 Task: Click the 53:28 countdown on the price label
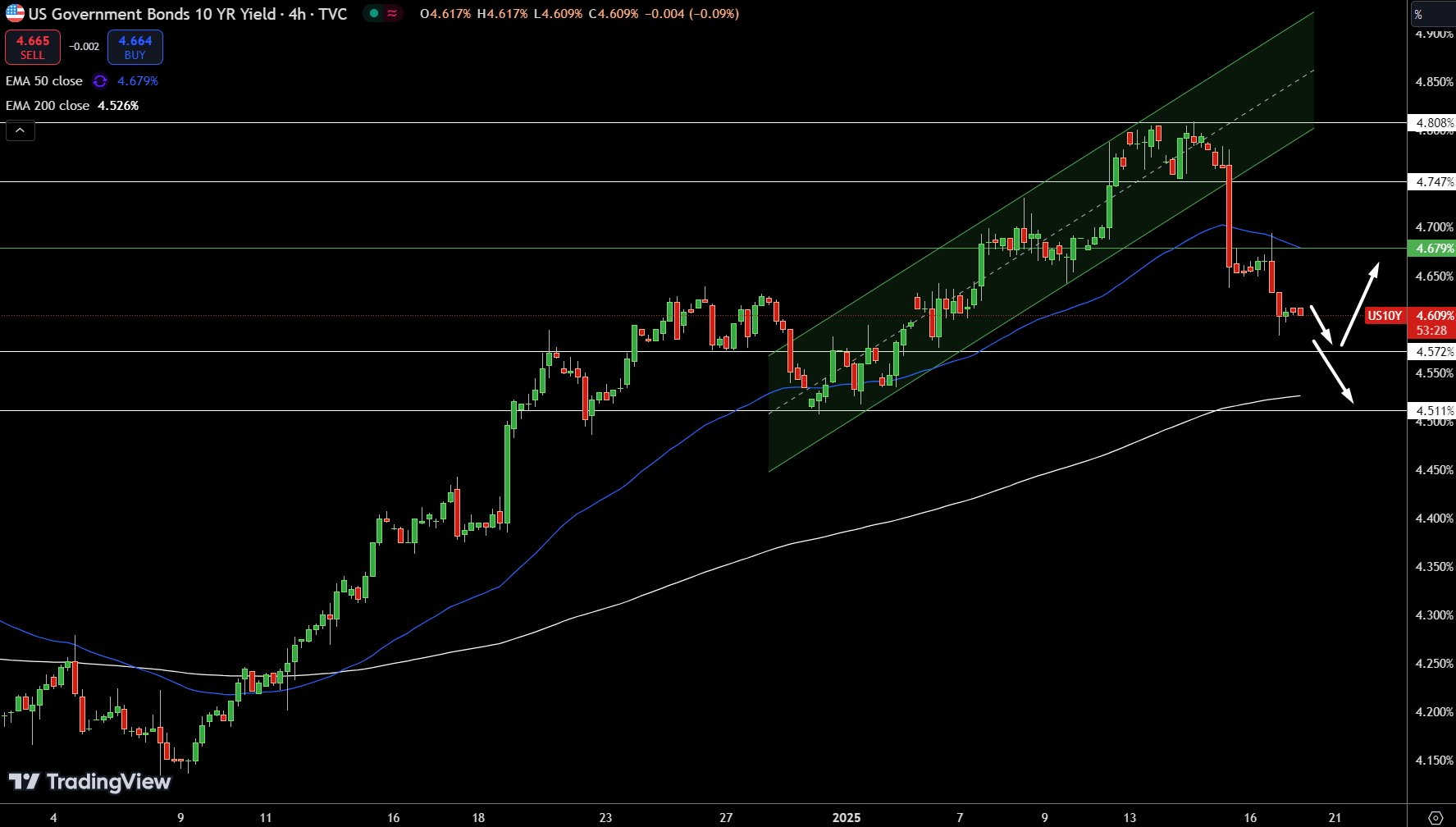(x=1431, y=331)
